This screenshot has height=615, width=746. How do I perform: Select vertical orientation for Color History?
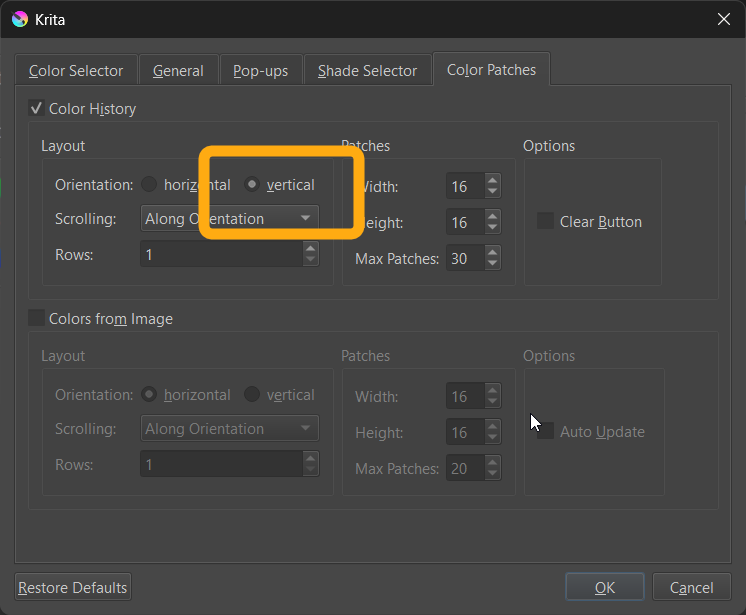coord(253,185)
